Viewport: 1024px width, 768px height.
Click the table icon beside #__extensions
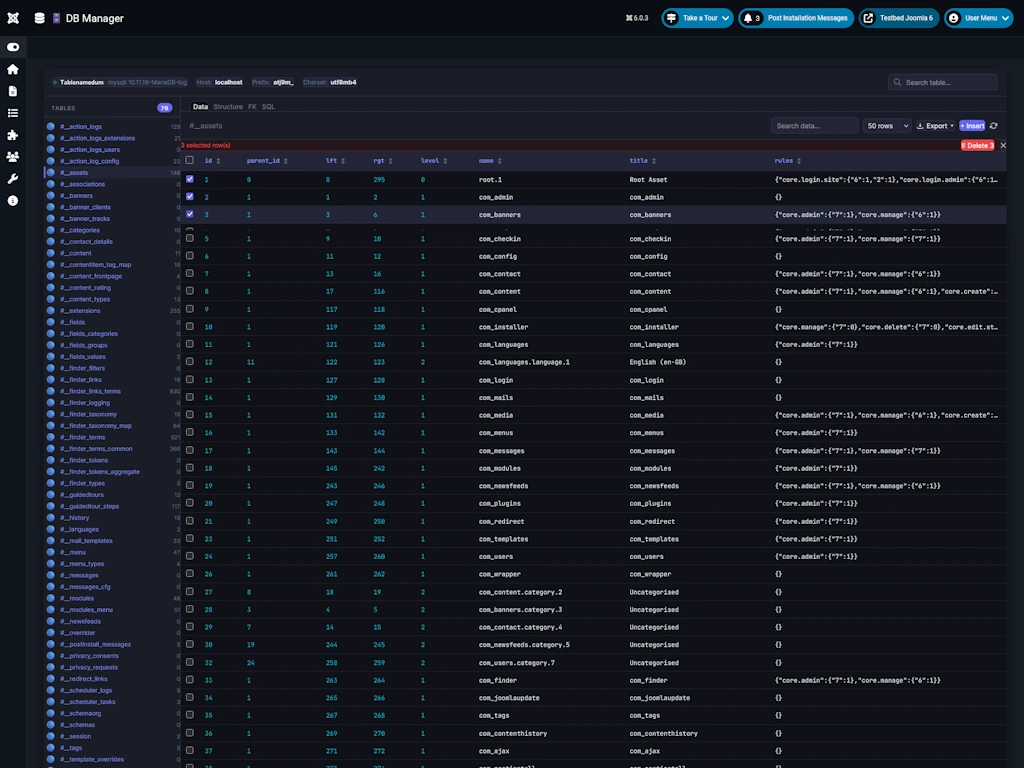51,311
